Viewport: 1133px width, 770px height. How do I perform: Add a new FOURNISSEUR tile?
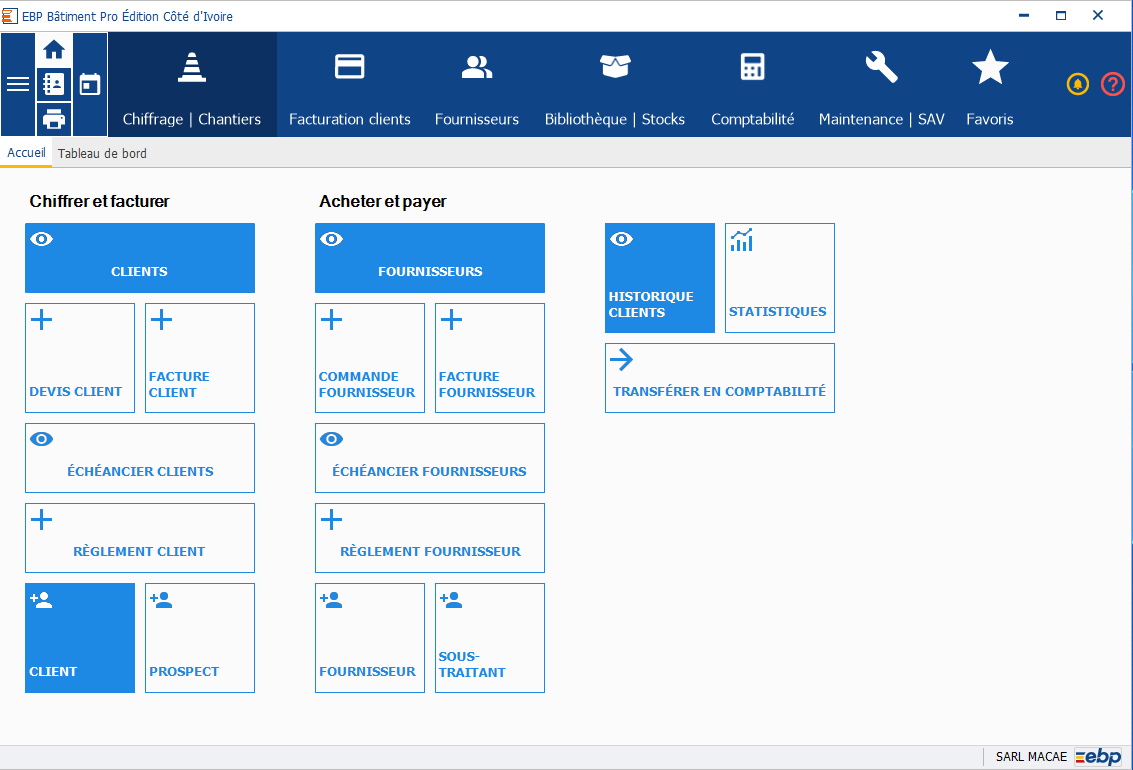pyautogui.click(x=370, y=639)
